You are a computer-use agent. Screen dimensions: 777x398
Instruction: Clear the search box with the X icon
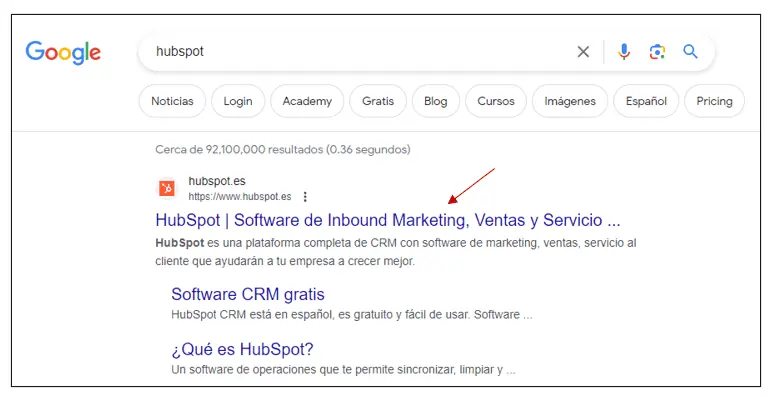tap(583, 52)
